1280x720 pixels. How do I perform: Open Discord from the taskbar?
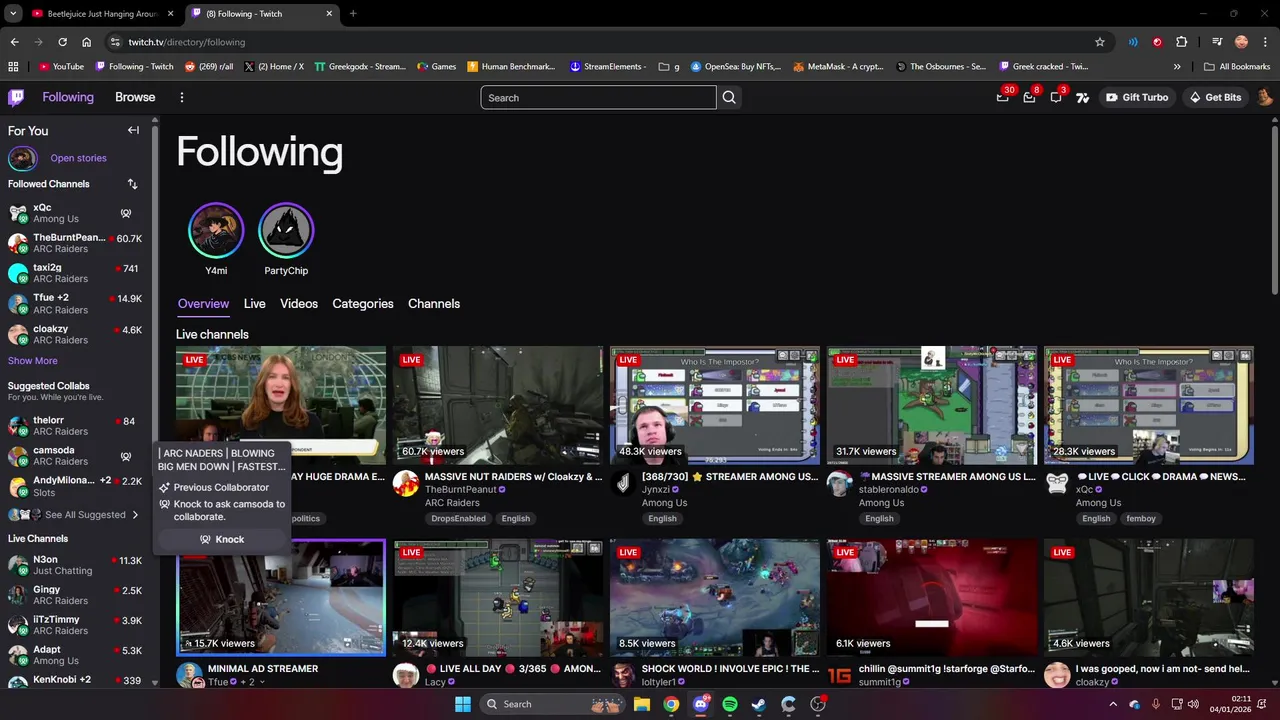click(700, 704)
